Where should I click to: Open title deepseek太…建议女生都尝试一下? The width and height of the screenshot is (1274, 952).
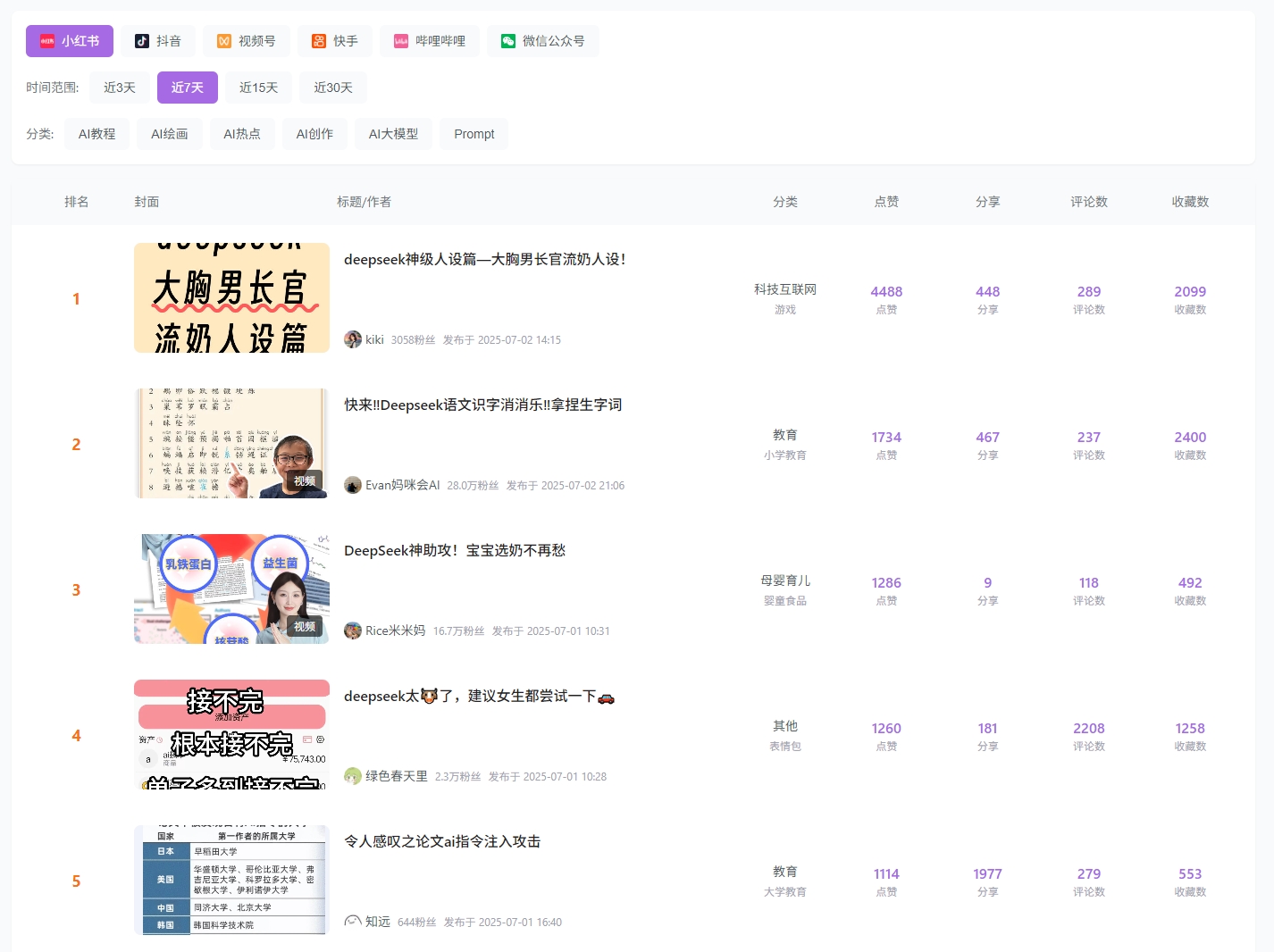click(x=480, y=696)
